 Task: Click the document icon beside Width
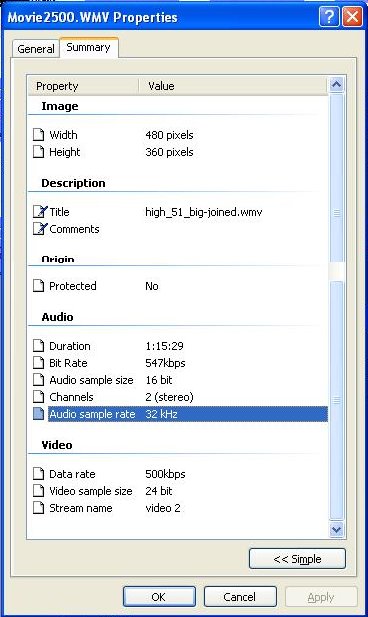click(38, 135)
